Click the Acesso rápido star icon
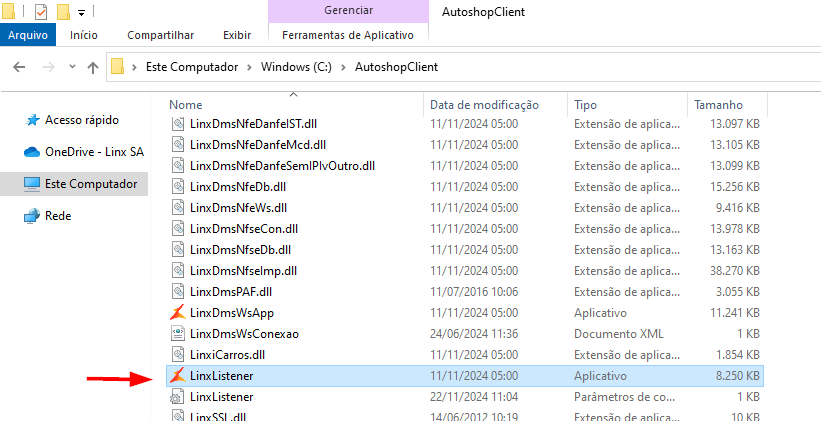The width and height of the screenshot is (821, 421). (32, 120)
